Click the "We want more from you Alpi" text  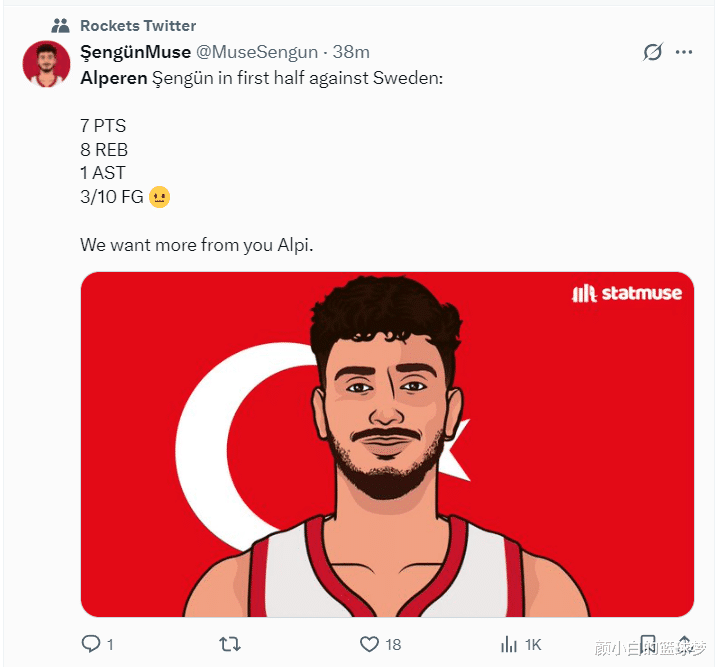coord(196,244)
